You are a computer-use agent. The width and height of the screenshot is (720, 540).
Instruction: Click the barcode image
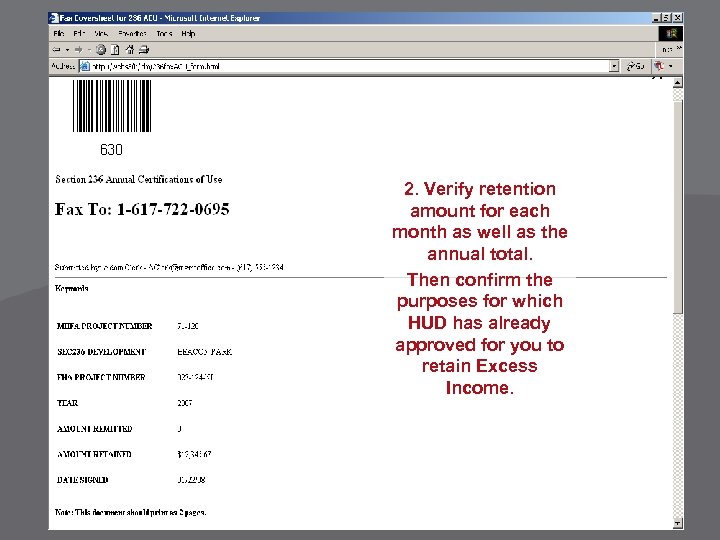(112, 106)
